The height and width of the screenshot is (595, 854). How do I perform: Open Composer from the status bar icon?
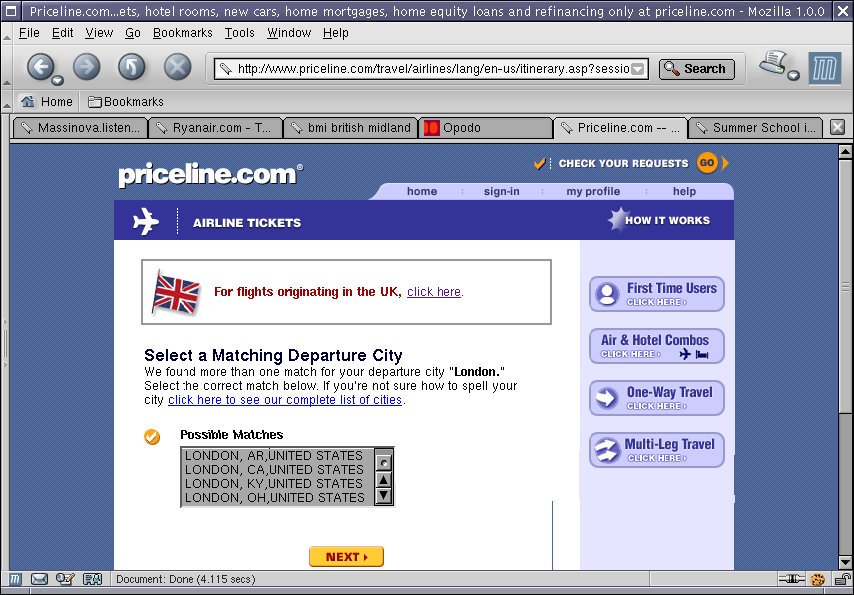tap(65, 579)
